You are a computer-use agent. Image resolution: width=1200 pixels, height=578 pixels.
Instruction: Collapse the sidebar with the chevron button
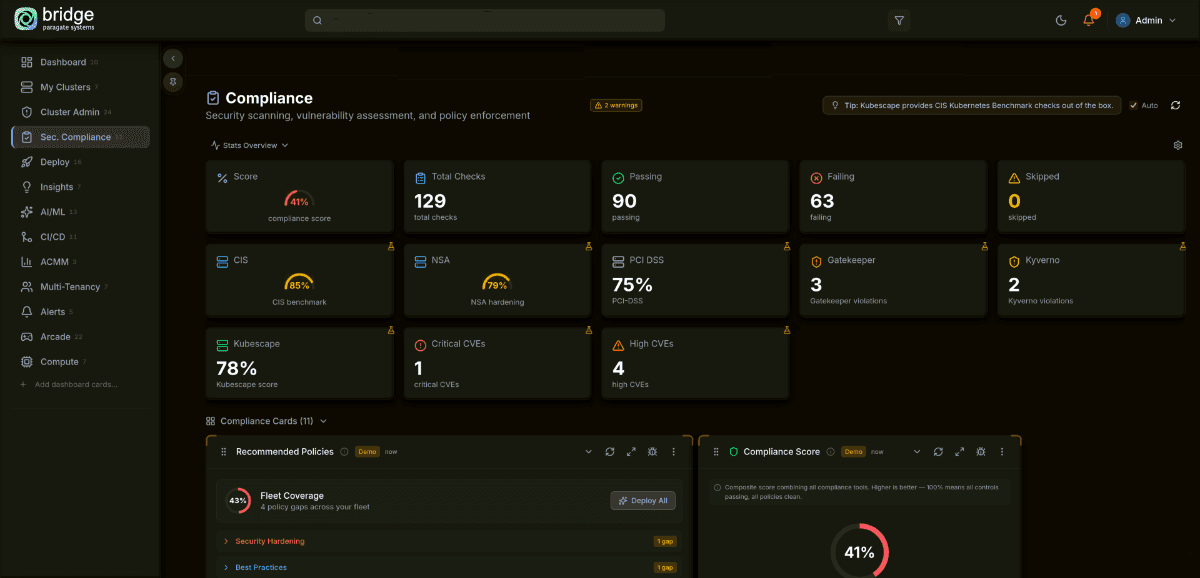pyautogui.click(x=173, y=59)
